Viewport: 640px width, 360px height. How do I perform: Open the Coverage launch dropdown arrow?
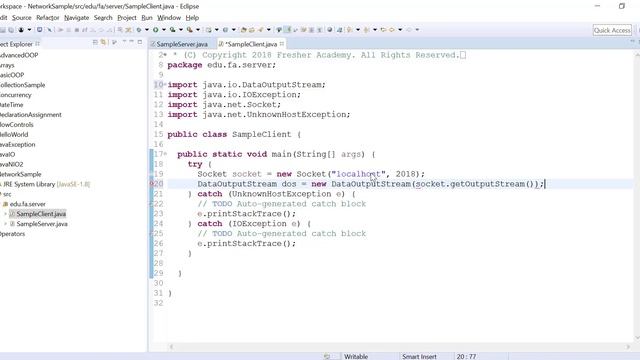click(181, 30)
